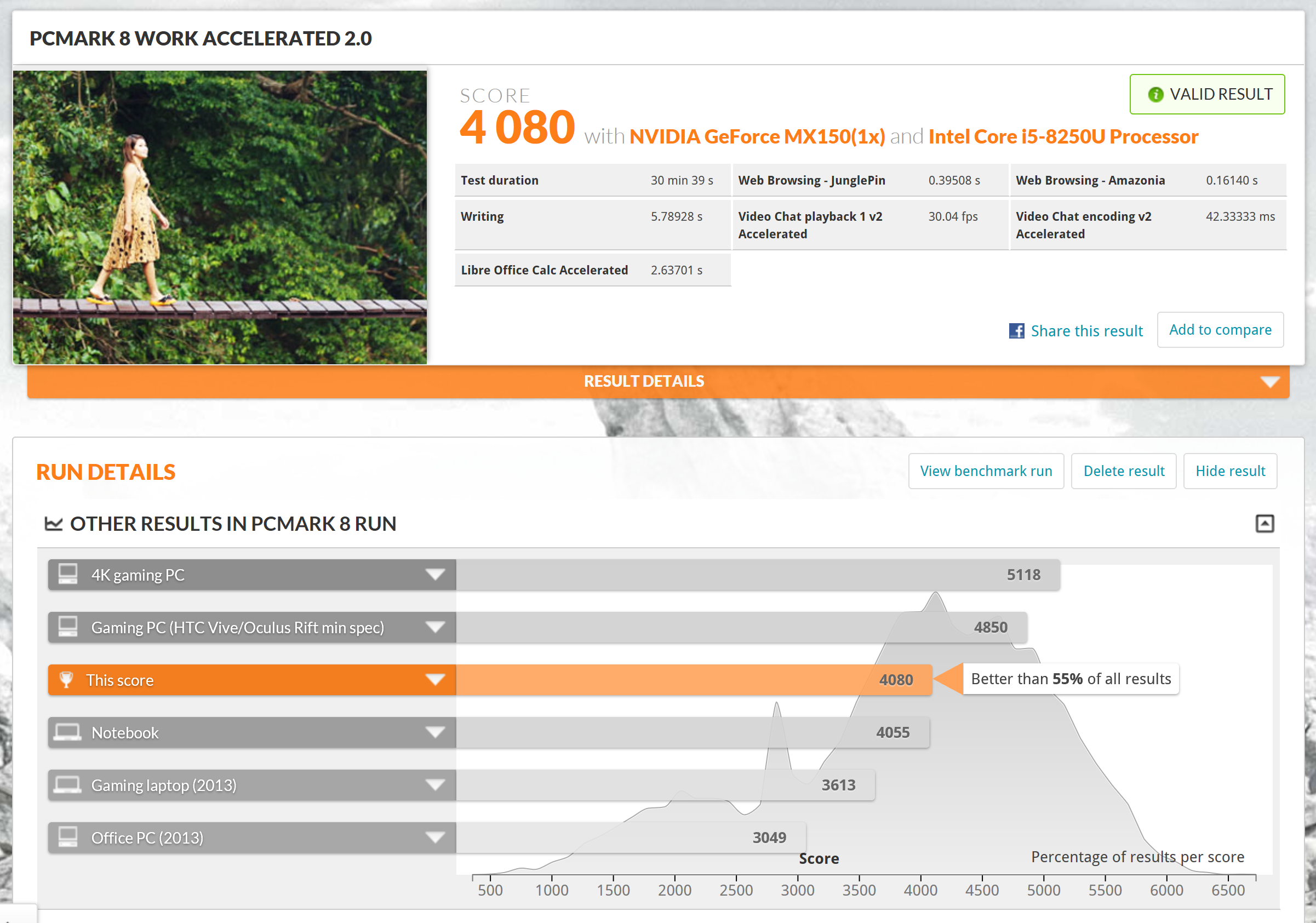Click Percentage of results per score label
Viewport: 1316px width, 923px height.
(x=1138, y=857)
